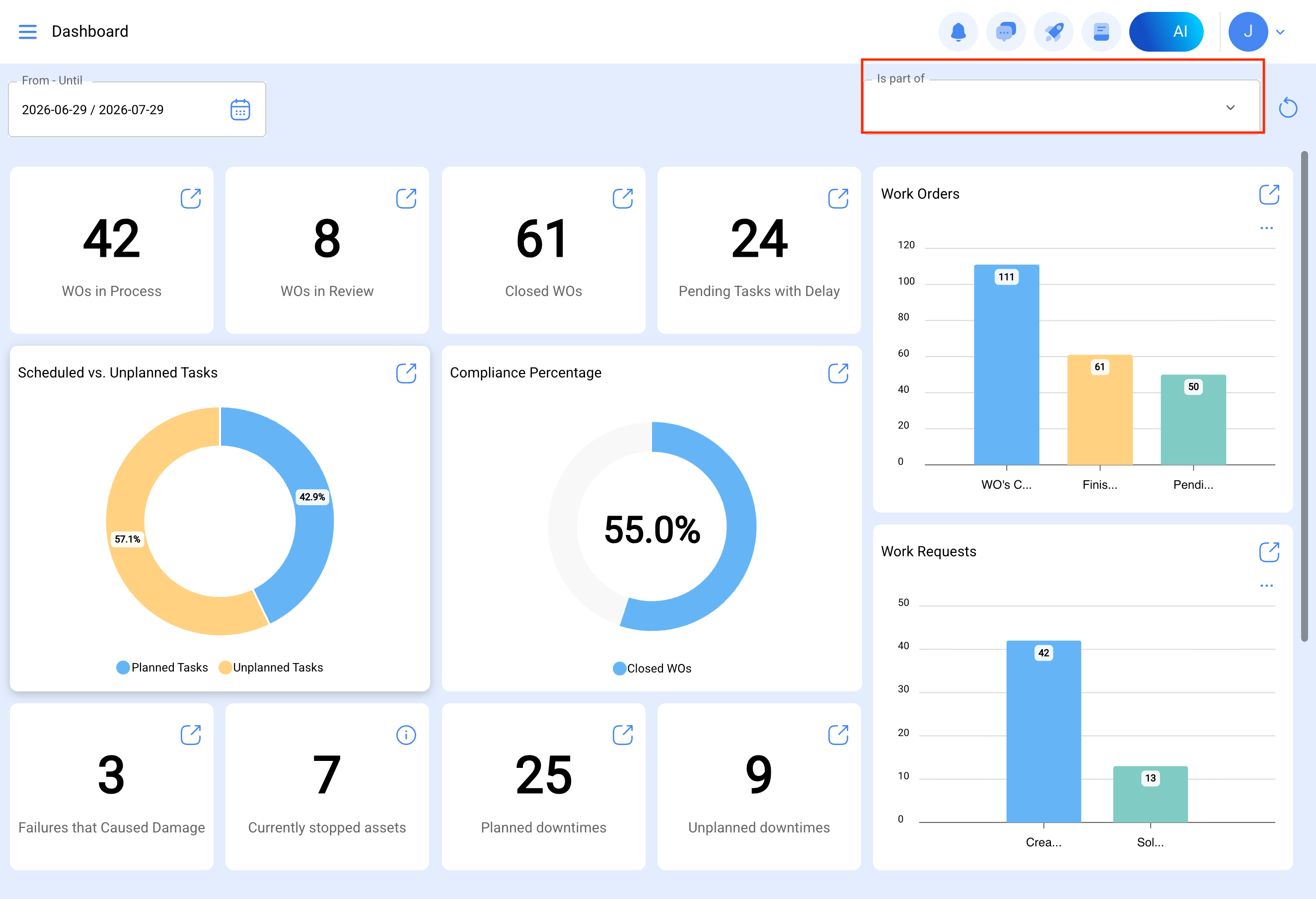Viewport: 1316px width, 899px height.
Task: Toggle Unplanned Tasks legend item
Action: coord(271,668)
